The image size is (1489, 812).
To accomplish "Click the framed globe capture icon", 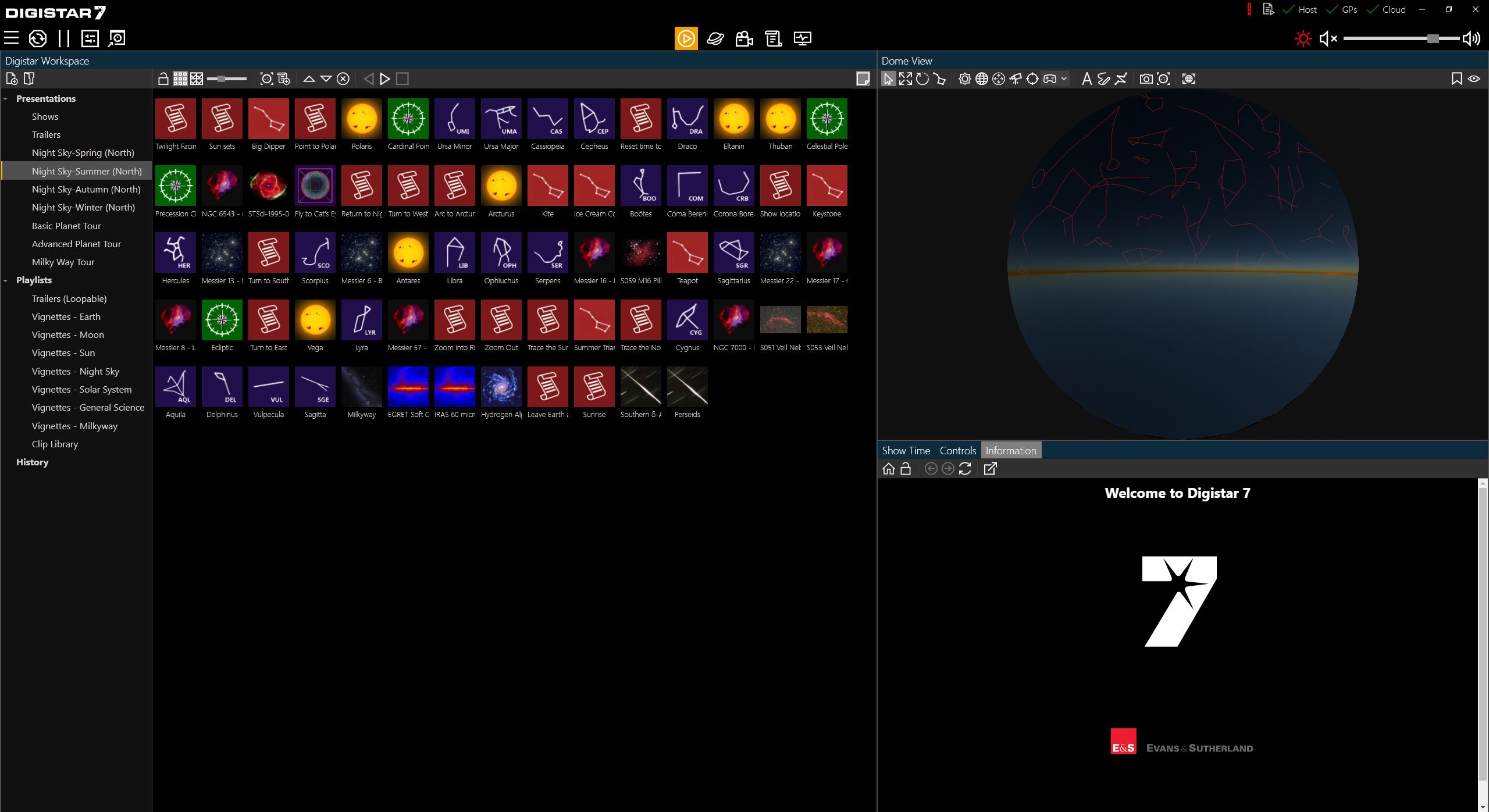I will pyautogui.click(x=1189, y=79).
